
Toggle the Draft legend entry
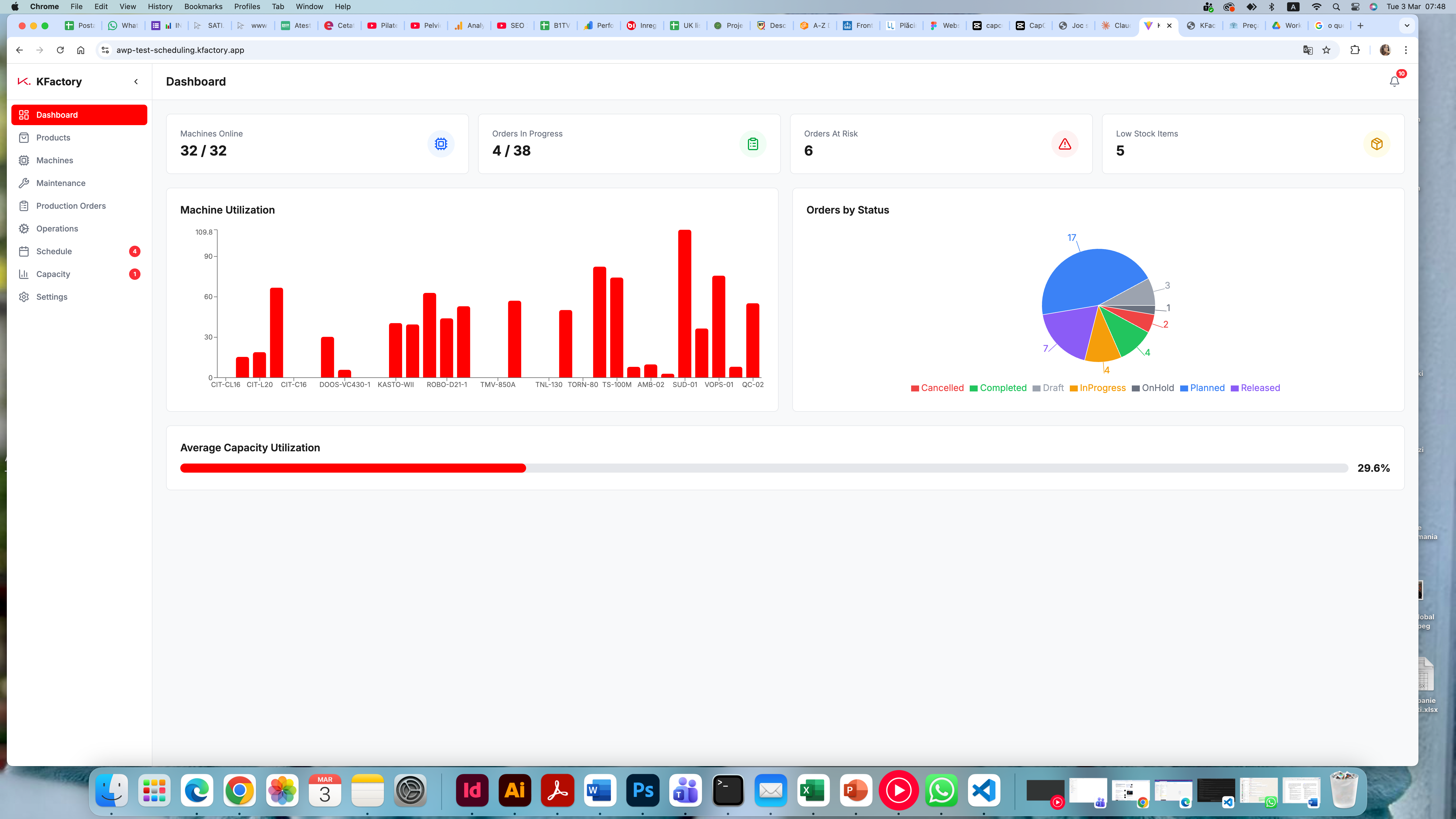click(x=1048, y=388)
